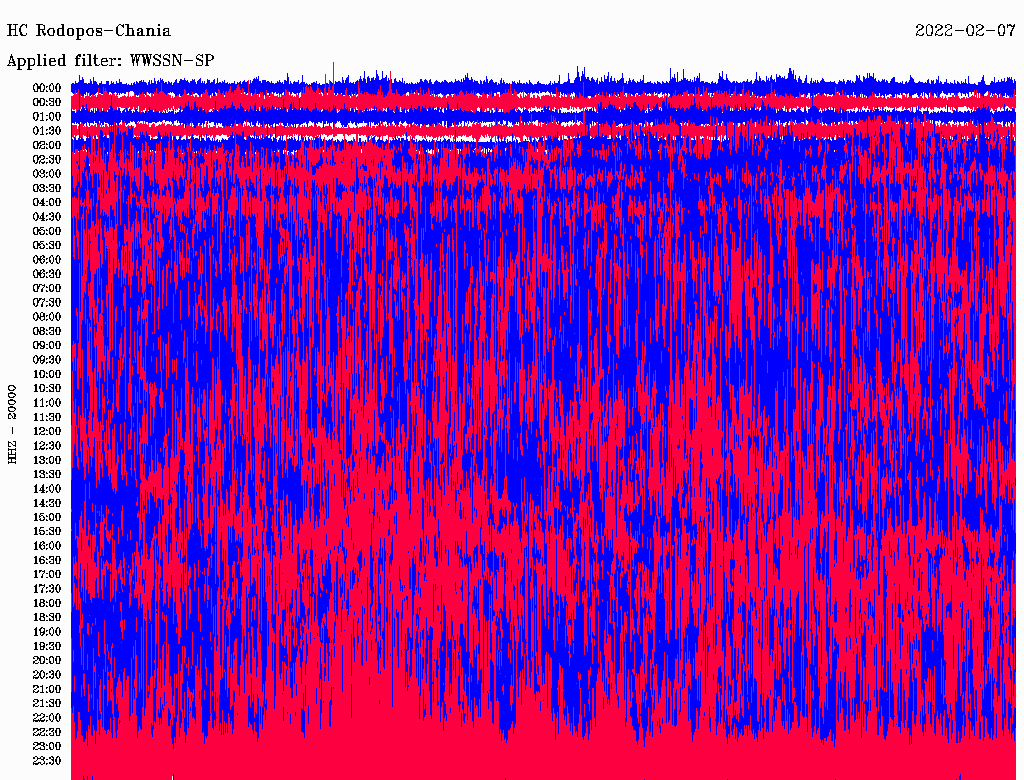Click the 09:30 time label

coord(47,360)
